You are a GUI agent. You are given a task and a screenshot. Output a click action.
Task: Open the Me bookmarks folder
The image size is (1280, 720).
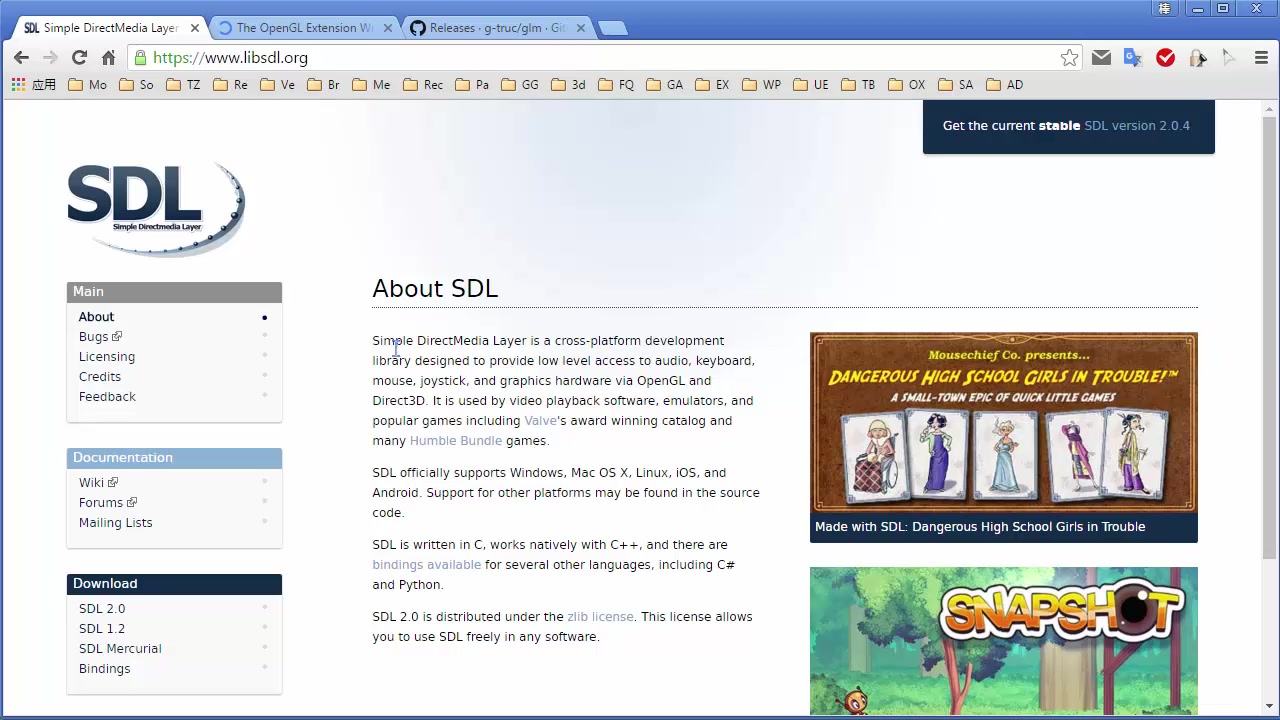[370, 85]
